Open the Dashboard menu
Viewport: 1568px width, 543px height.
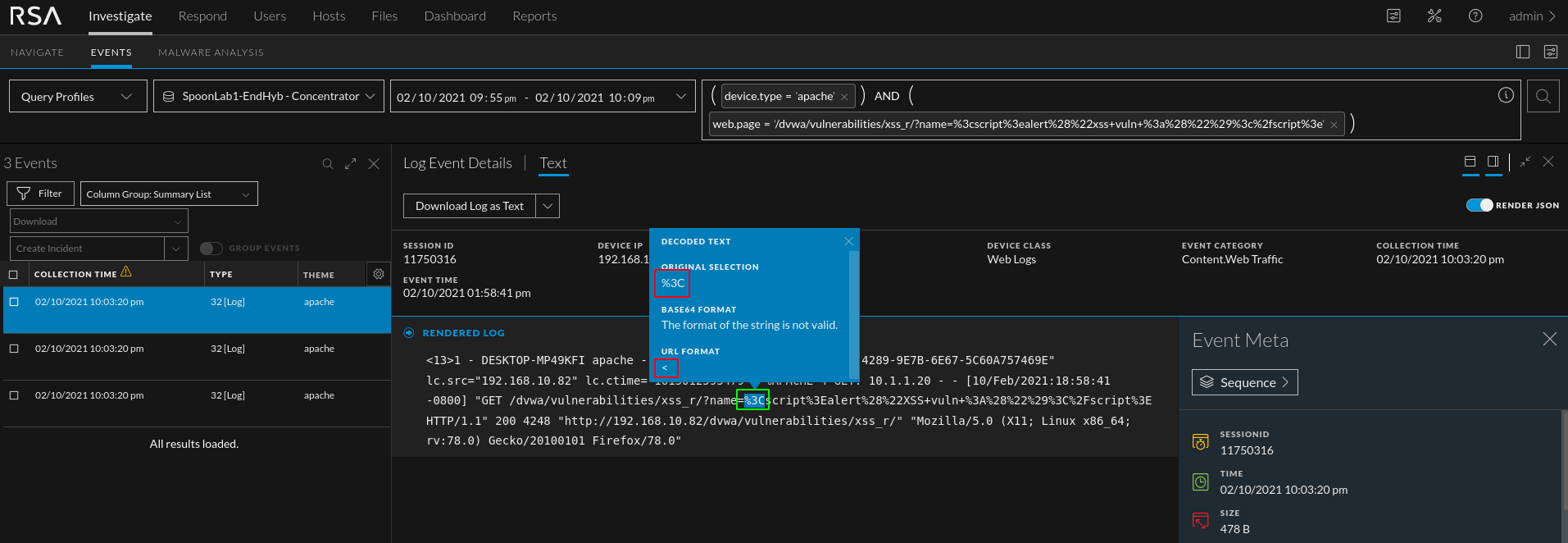454,16
